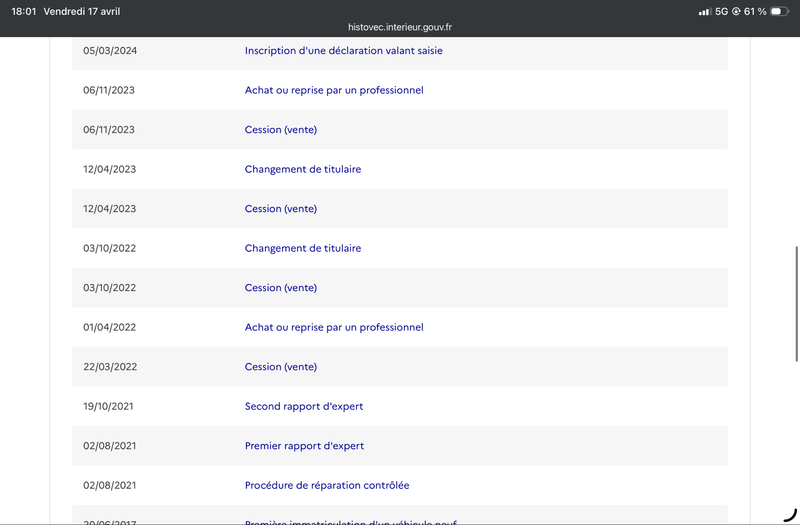Open 'Cession (vente)' entry dated 22/03/2022
This screenshot has height=525, width=800.
pyautogui.click(x=281, y=367)
